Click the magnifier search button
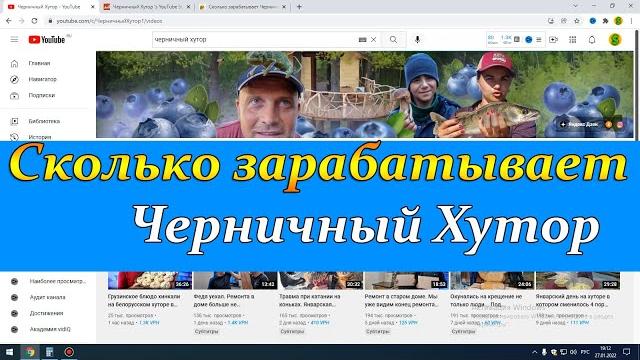Viewport: 640px width, 360px height. point(393,40)
